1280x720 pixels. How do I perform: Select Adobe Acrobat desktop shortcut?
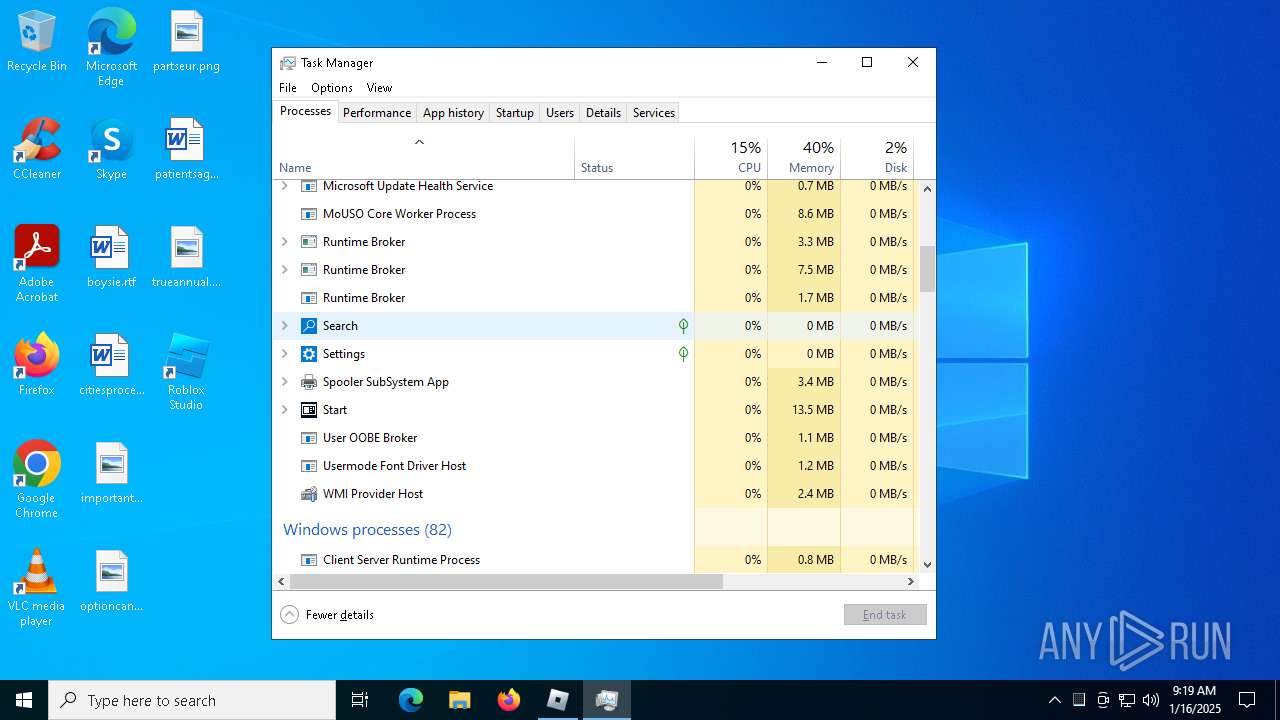click(x=37, y=264)
